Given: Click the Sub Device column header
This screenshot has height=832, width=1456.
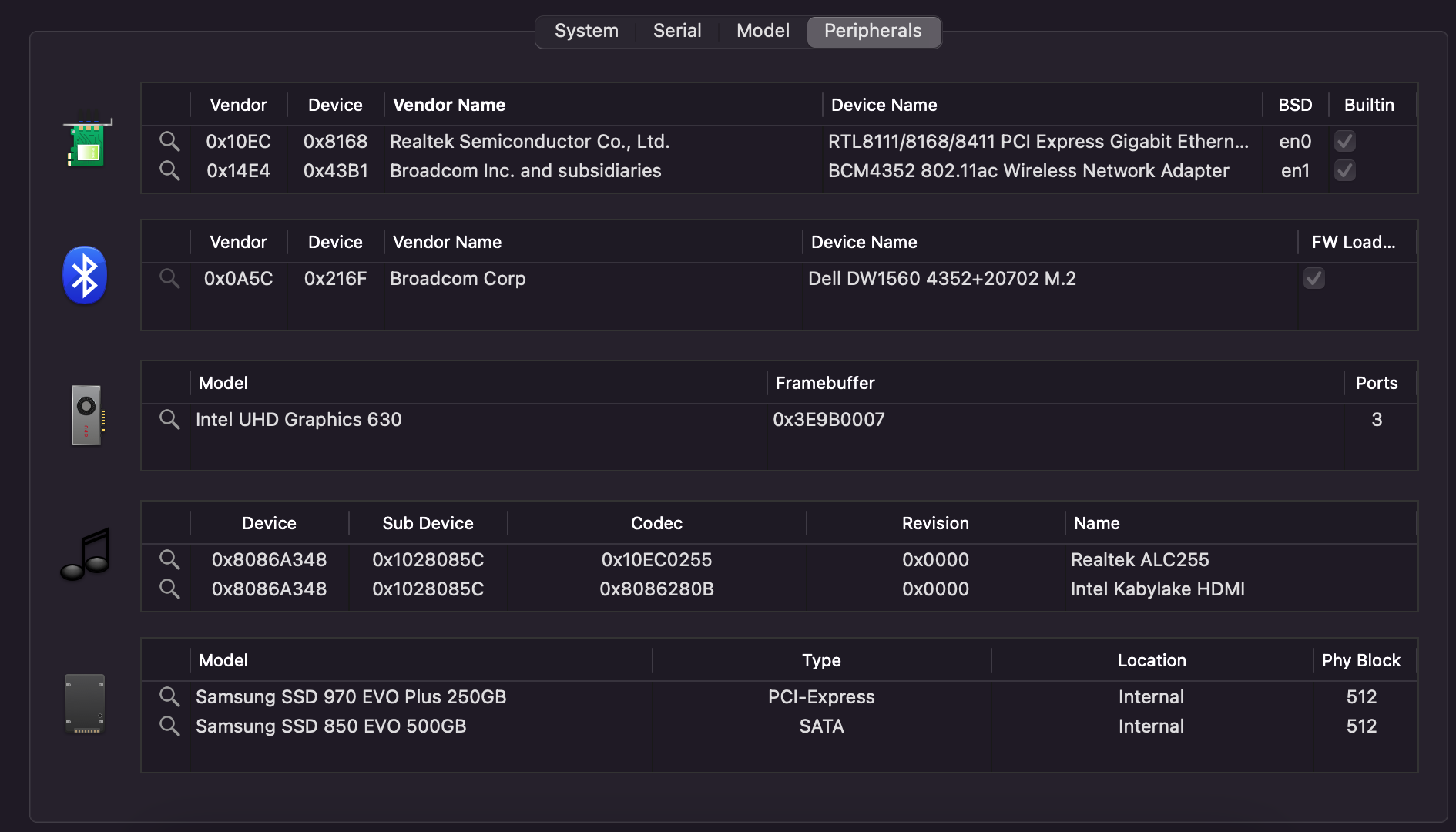Looking at the screenshot, I should [428, 523].
